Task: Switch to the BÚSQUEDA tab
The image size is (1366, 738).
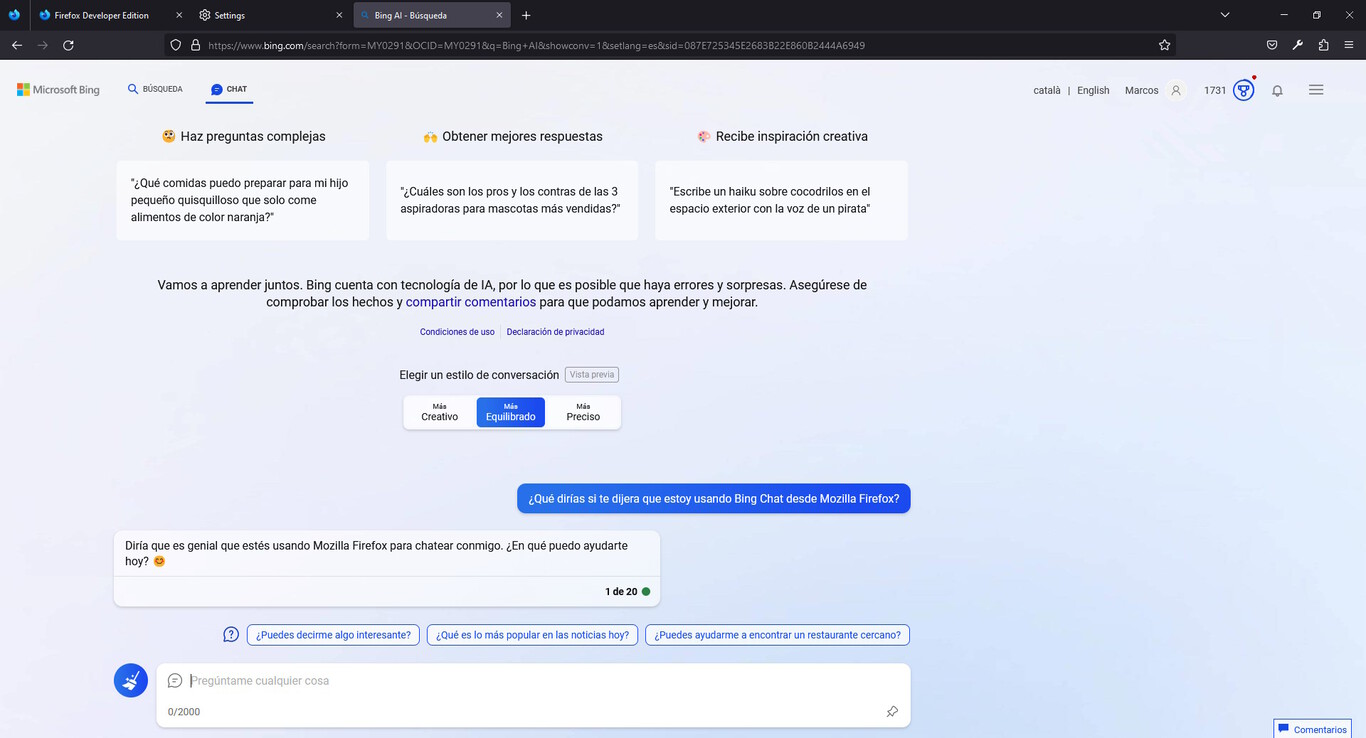Action: (155, 89)
